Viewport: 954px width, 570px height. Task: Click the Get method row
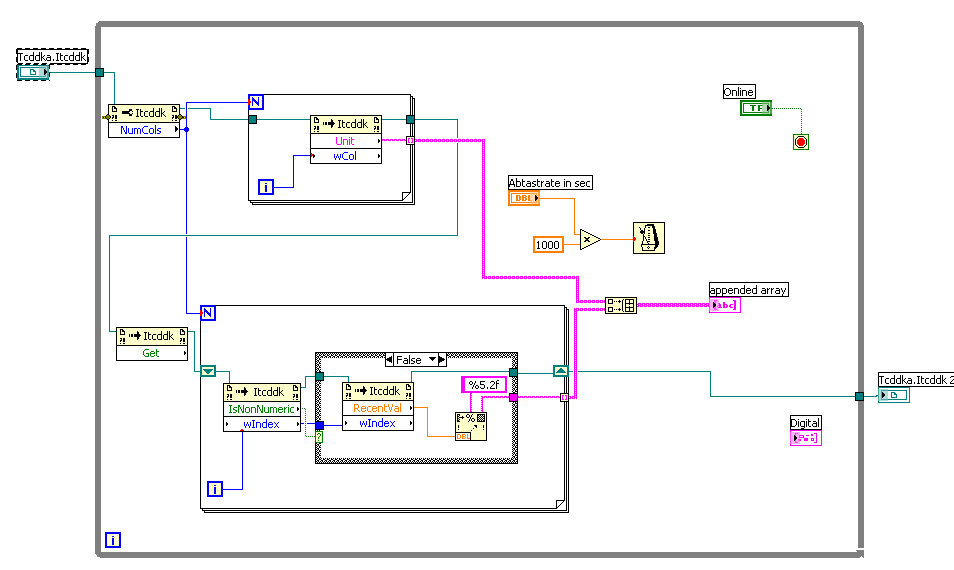click(x=151, y=353)
